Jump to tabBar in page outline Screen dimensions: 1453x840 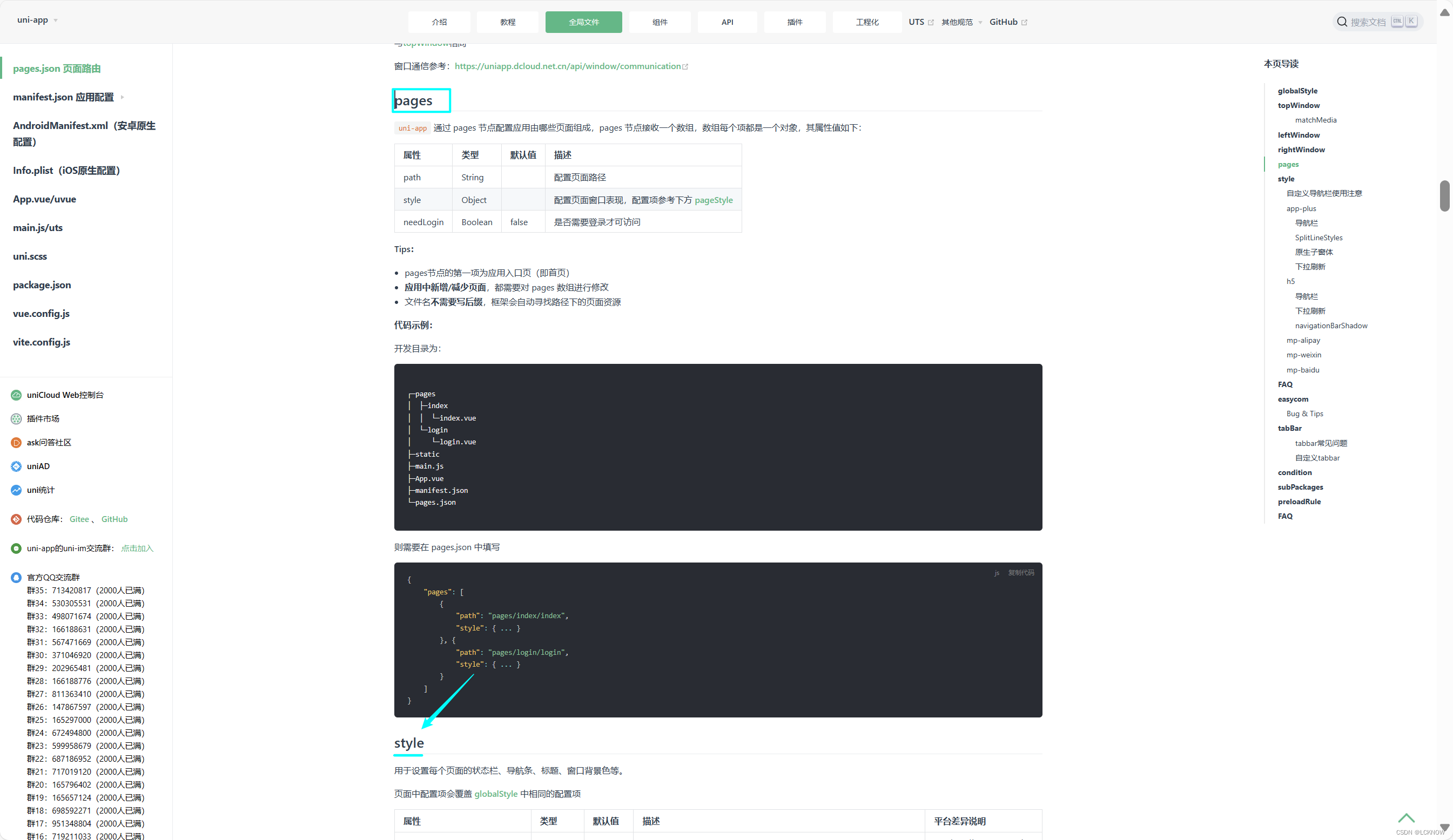click(1289, 428)
